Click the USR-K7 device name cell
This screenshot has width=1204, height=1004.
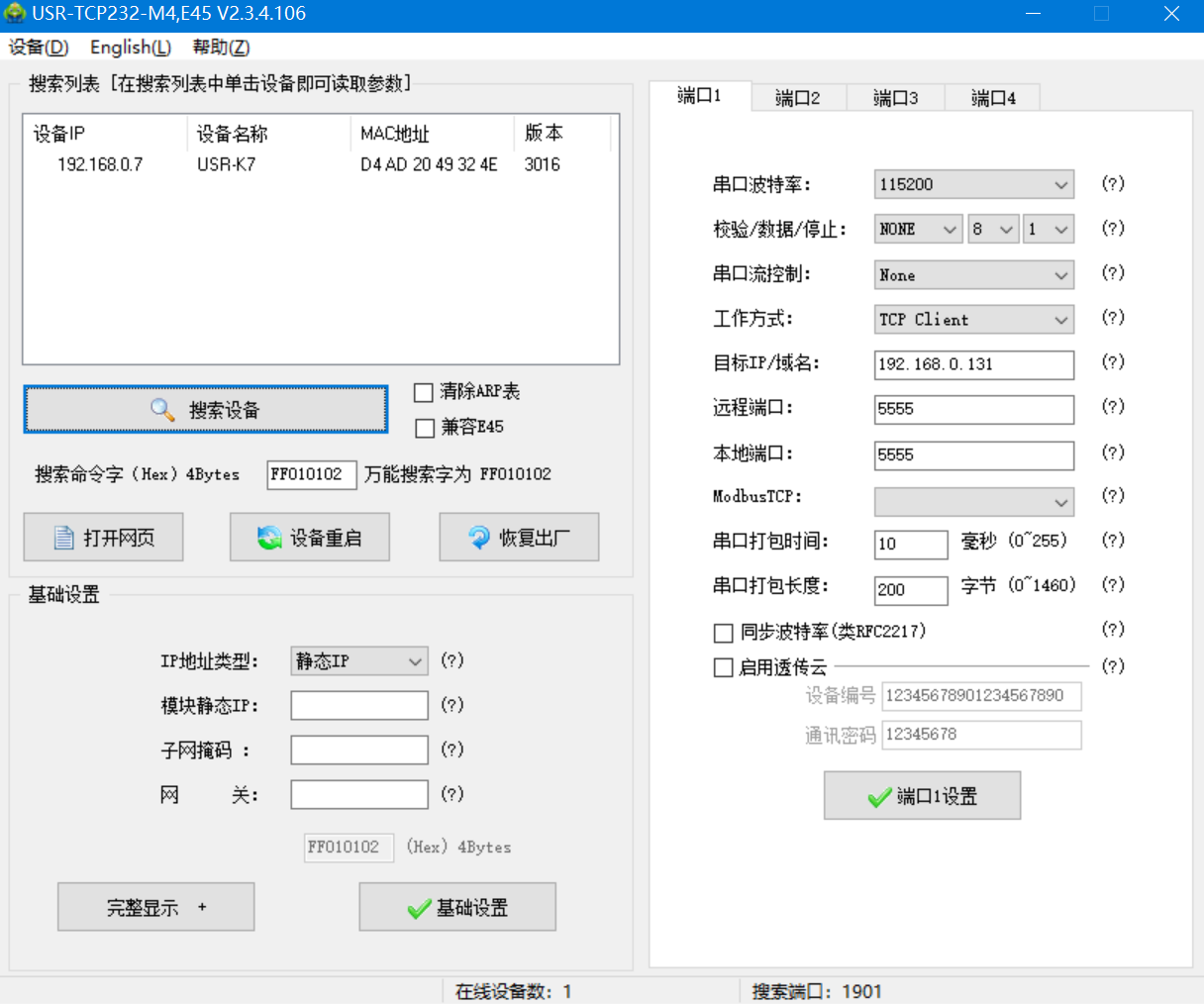coord(226,164)
